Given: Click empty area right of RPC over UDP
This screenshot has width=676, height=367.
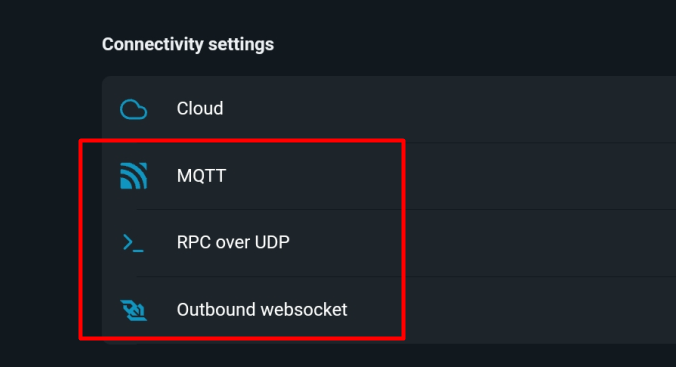Looking at the screenshot, I should 483,243.
